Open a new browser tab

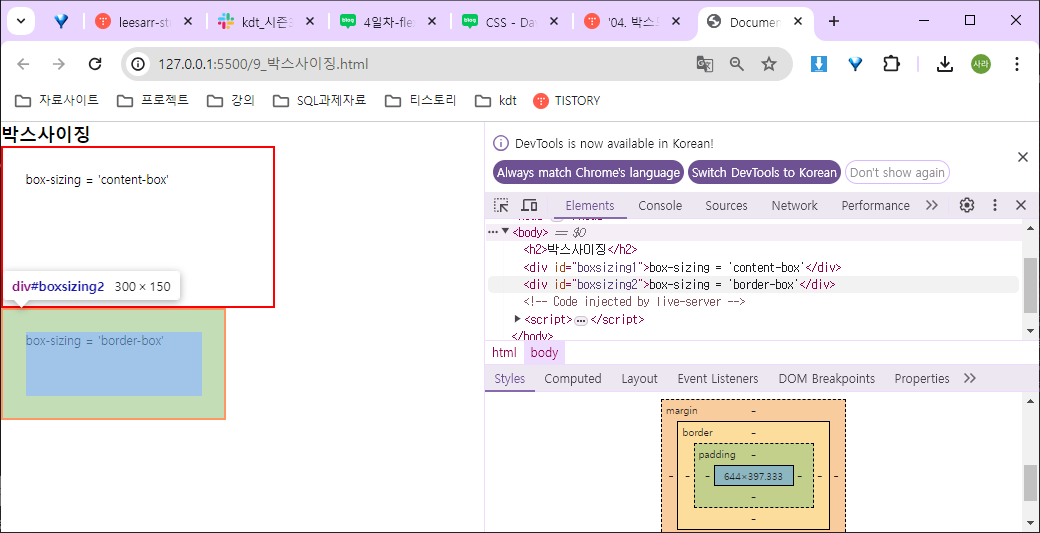(x=834, y=22)
